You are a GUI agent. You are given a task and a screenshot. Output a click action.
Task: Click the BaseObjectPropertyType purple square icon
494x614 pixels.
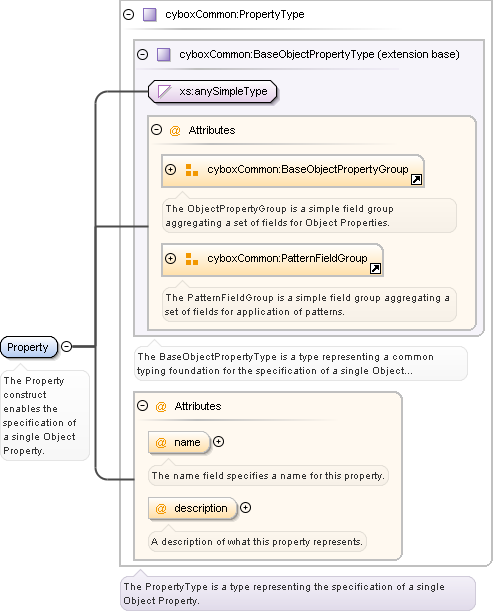click(164, 54)
